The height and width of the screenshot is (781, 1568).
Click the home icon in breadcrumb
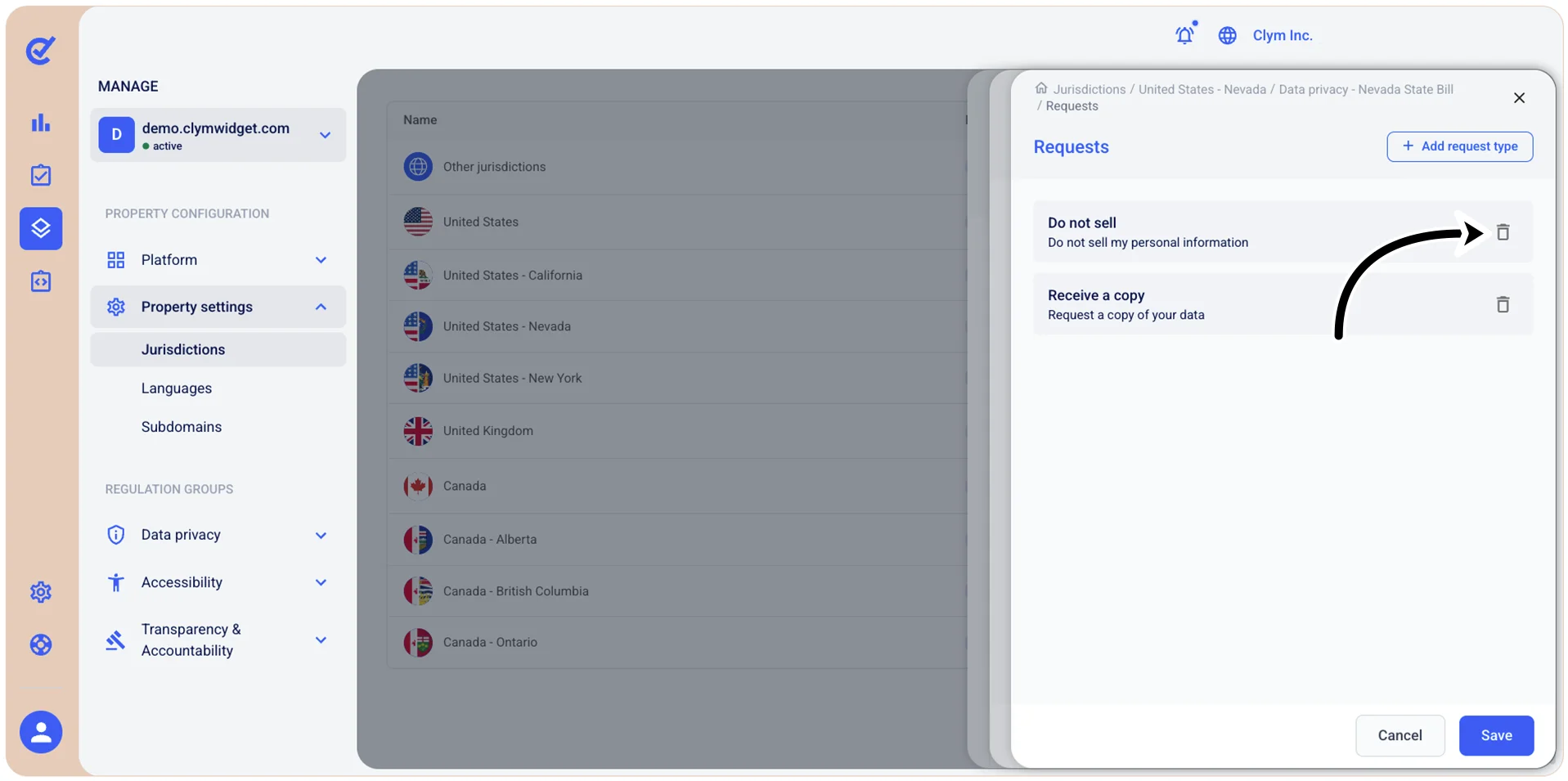[1041, 88]
